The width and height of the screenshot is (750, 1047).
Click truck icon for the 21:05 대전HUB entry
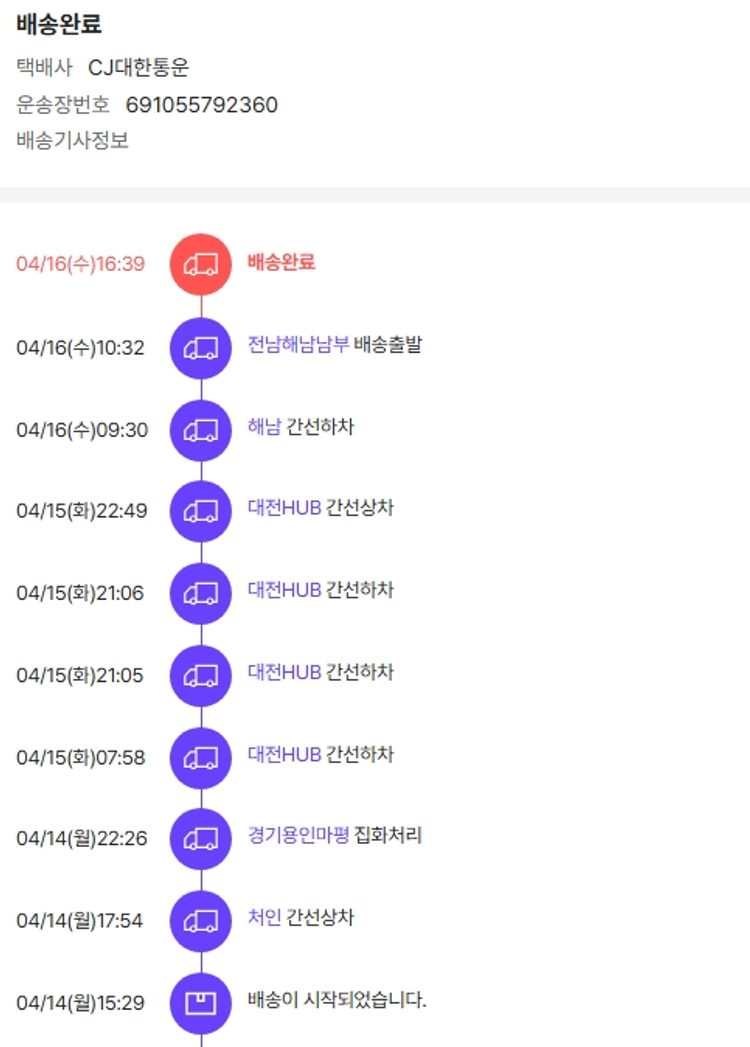201,675
